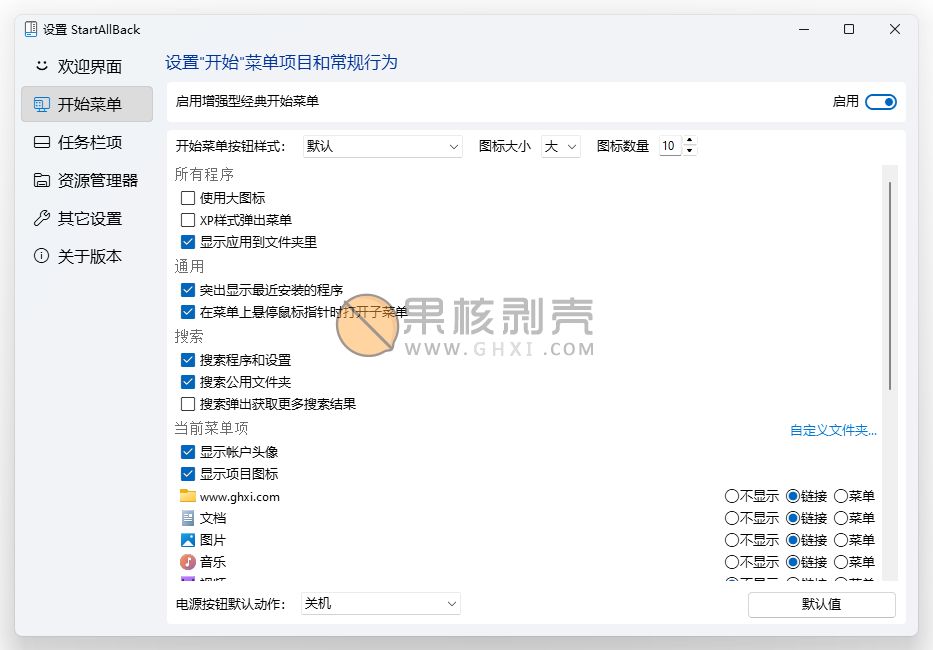Select 菜单 for 图片 row
Image resolution: width=933 pixels, height=650 pixels.
(x=841, y=540)
